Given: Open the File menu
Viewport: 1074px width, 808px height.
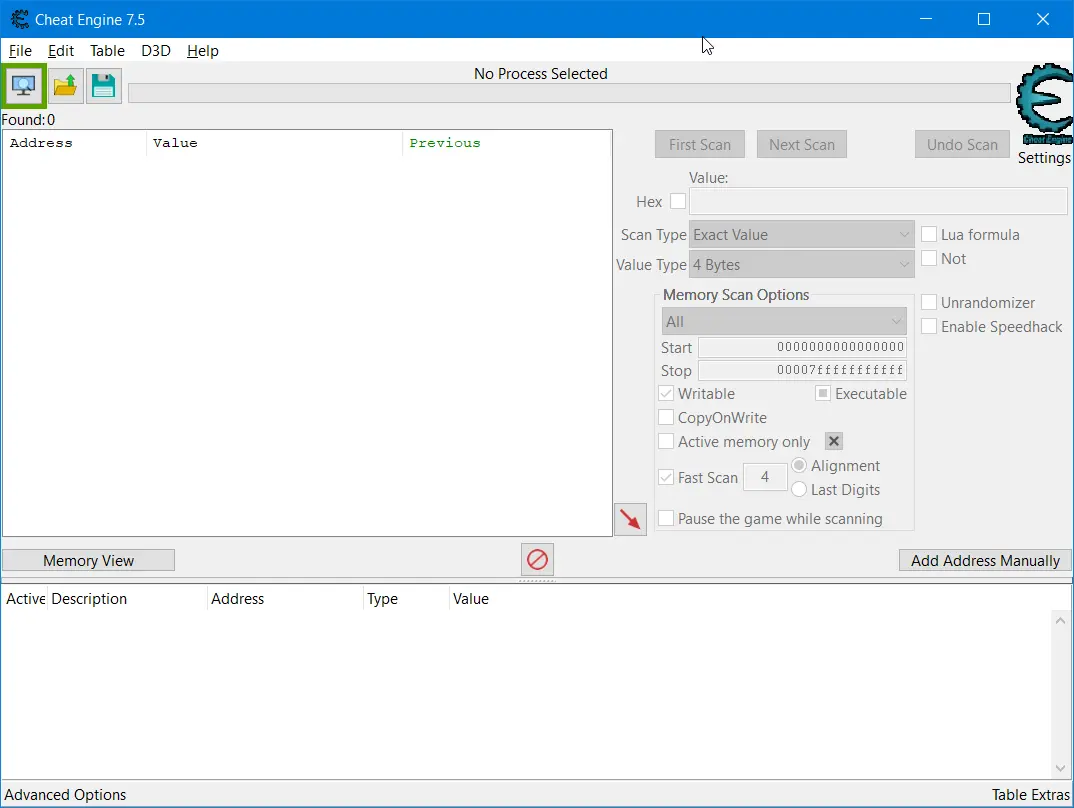Looking at the screenshot, I should (x=20, y=51).
